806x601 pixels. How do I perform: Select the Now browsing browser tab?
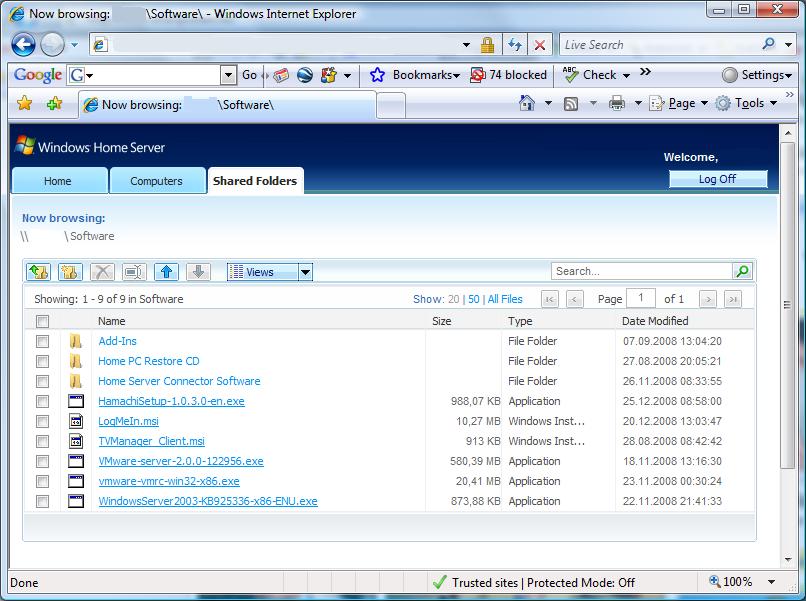tap(227, 105)
